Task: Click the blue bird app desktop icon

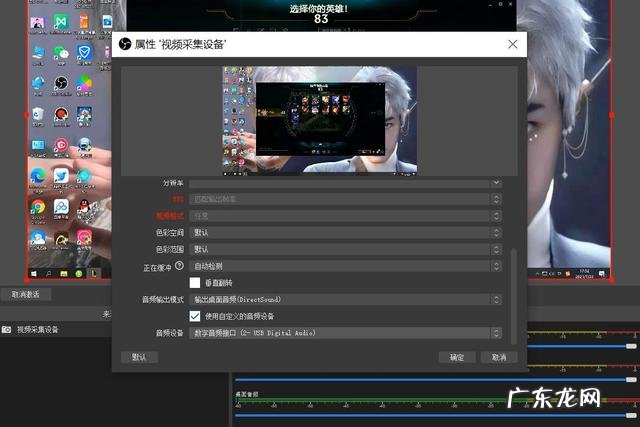Action: click(x=61, y=176)
